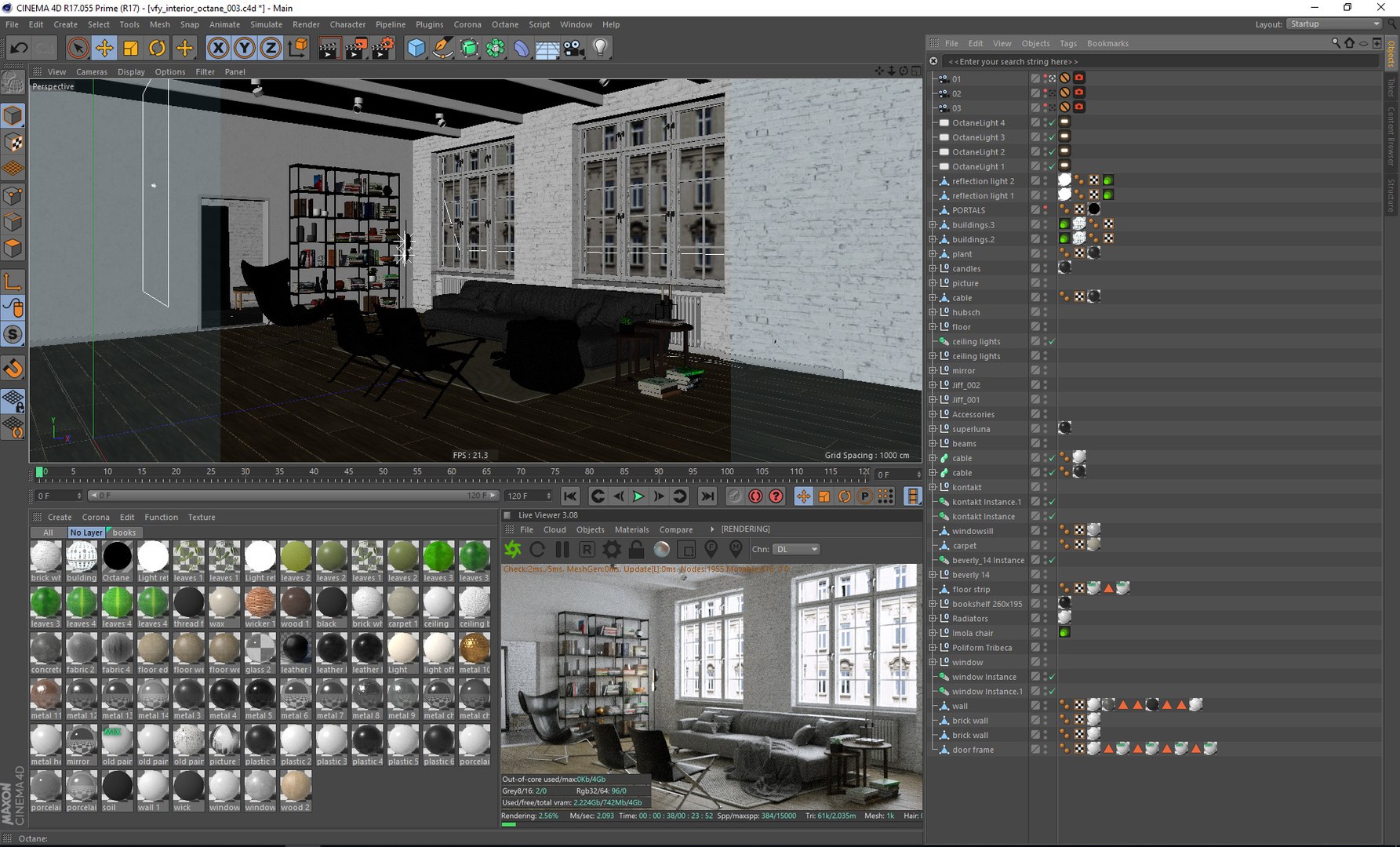Screen dimensions: 1400x847
Task: Toggle enable checkmark on window Instance
Action: point(1052,677)
